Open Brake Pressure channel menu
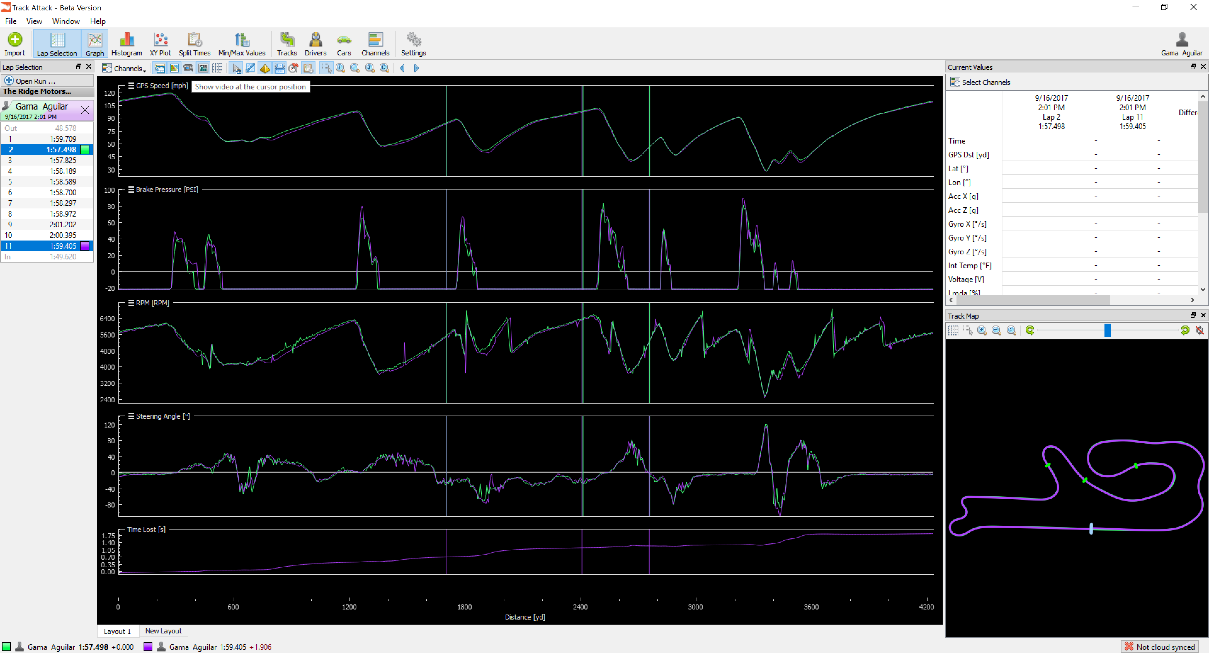 (x=131, y=189)
